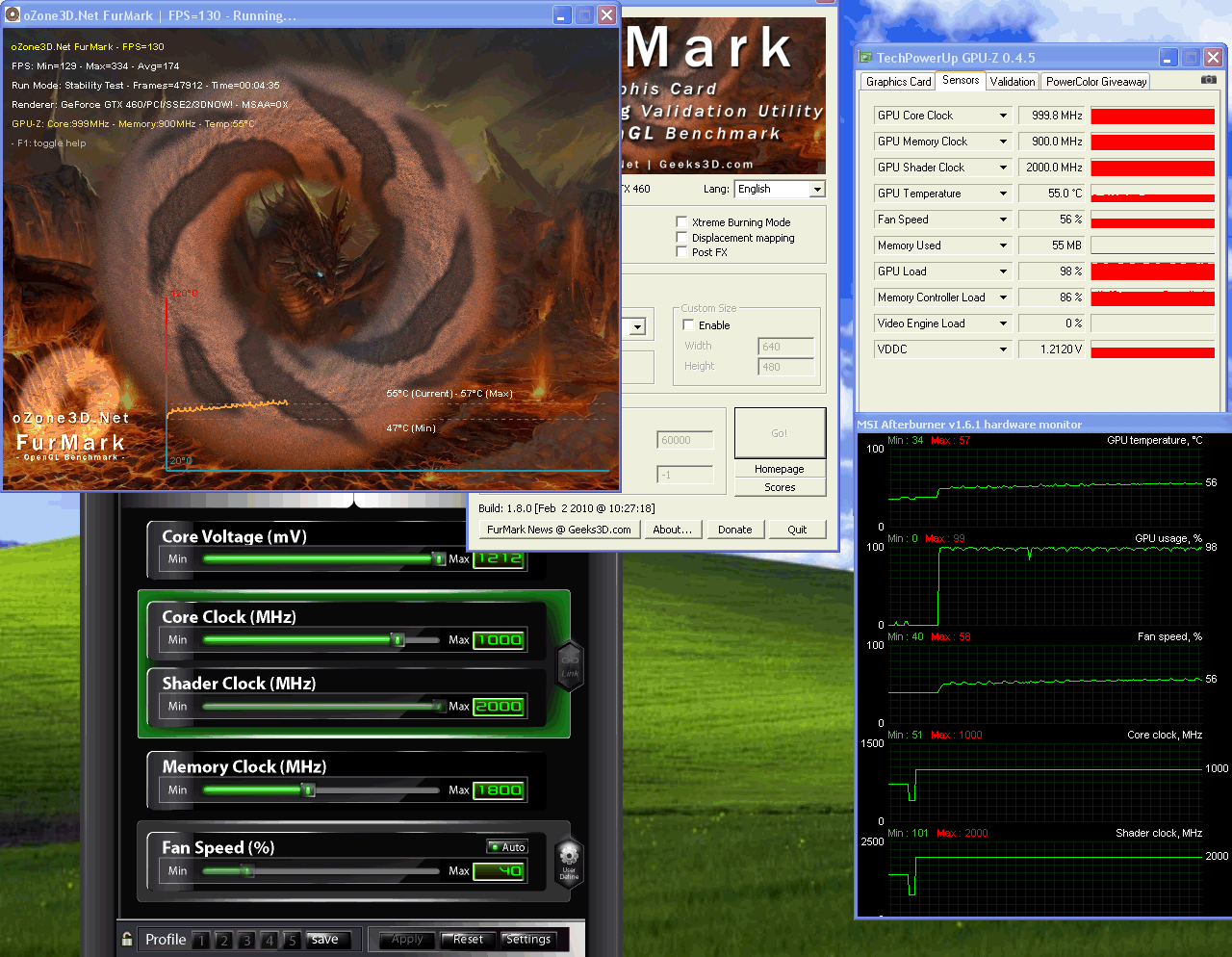Open FurMark Scores button

pos(780,487)
